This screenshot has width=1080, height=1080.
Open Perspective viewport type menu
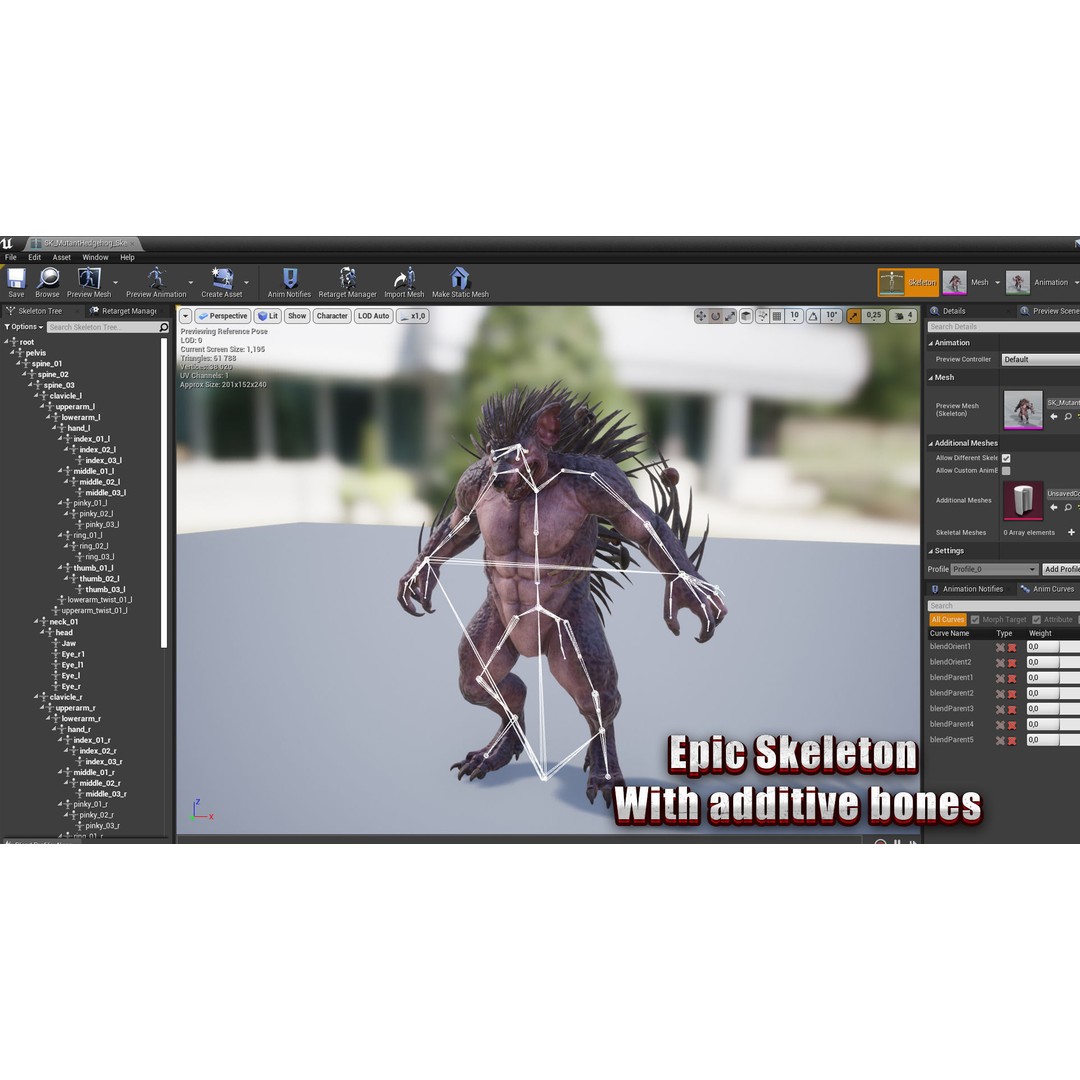(222, 316)
